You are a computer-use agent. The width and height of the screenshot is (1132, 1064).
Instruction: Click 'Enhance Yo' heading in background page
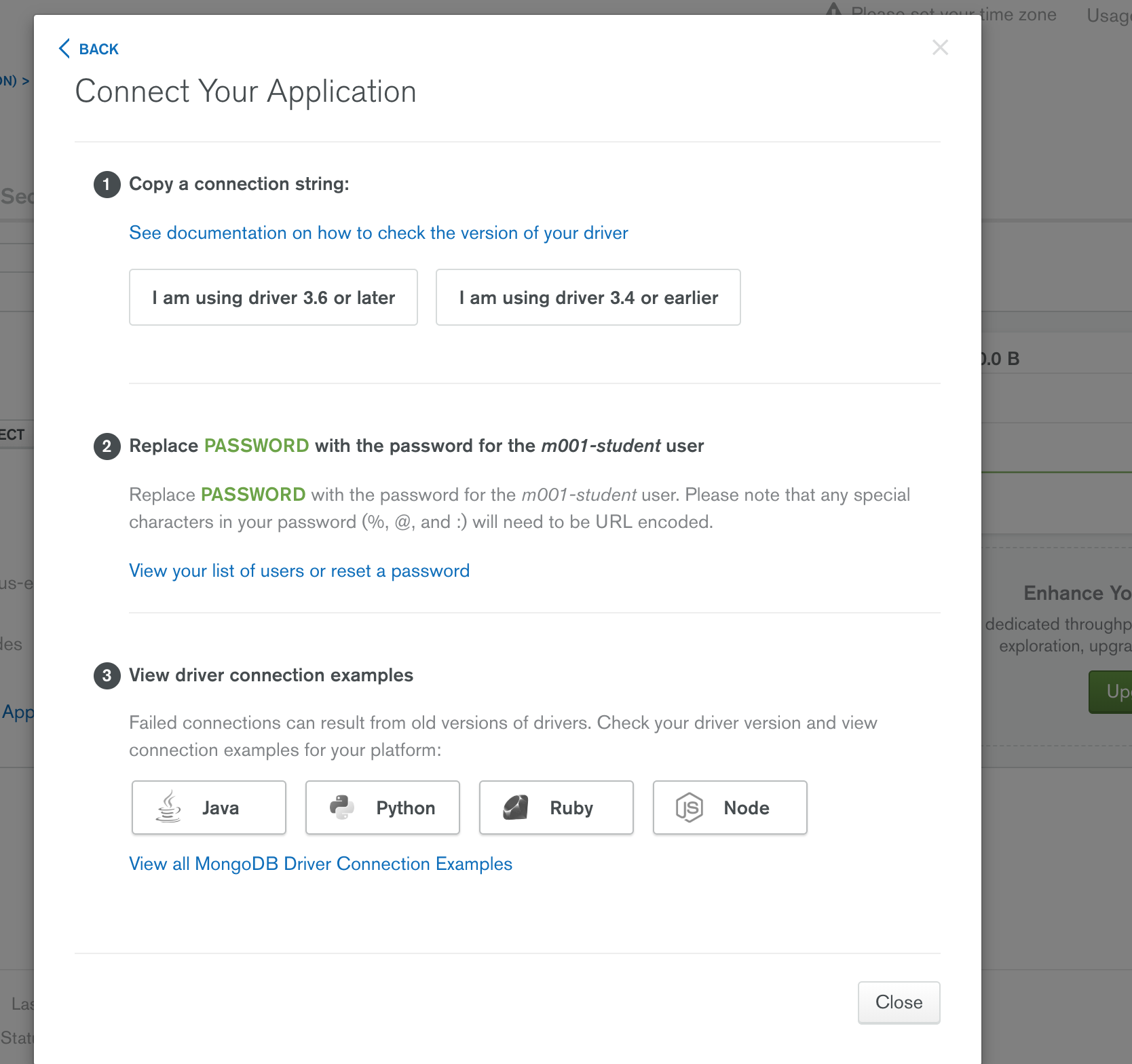(1078, 593)
